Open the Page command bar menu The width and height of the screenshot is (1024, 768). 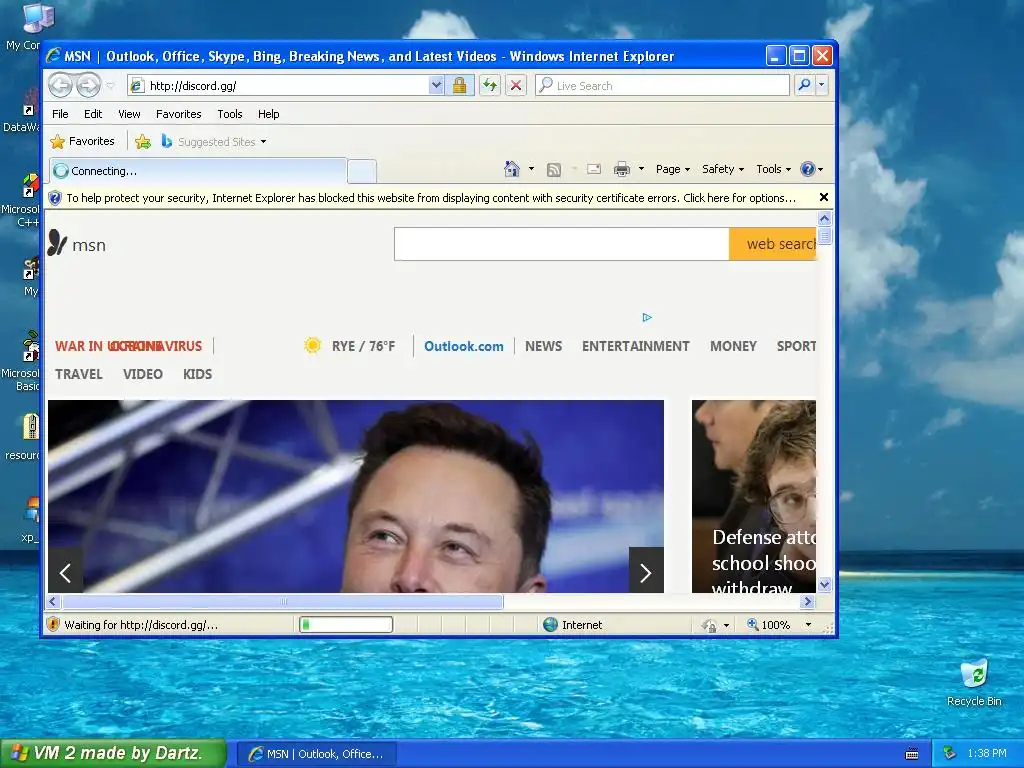click(673, 169)
